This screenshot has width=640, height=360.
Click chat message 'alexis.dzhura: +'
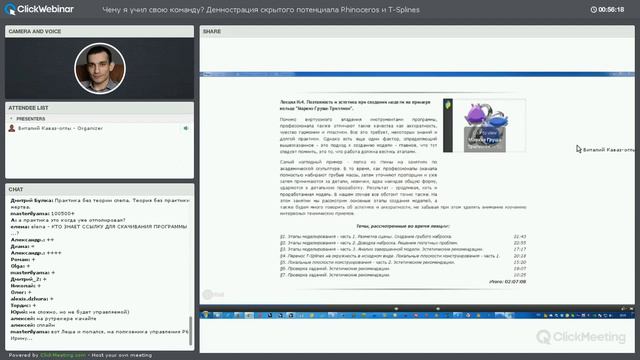32,299
